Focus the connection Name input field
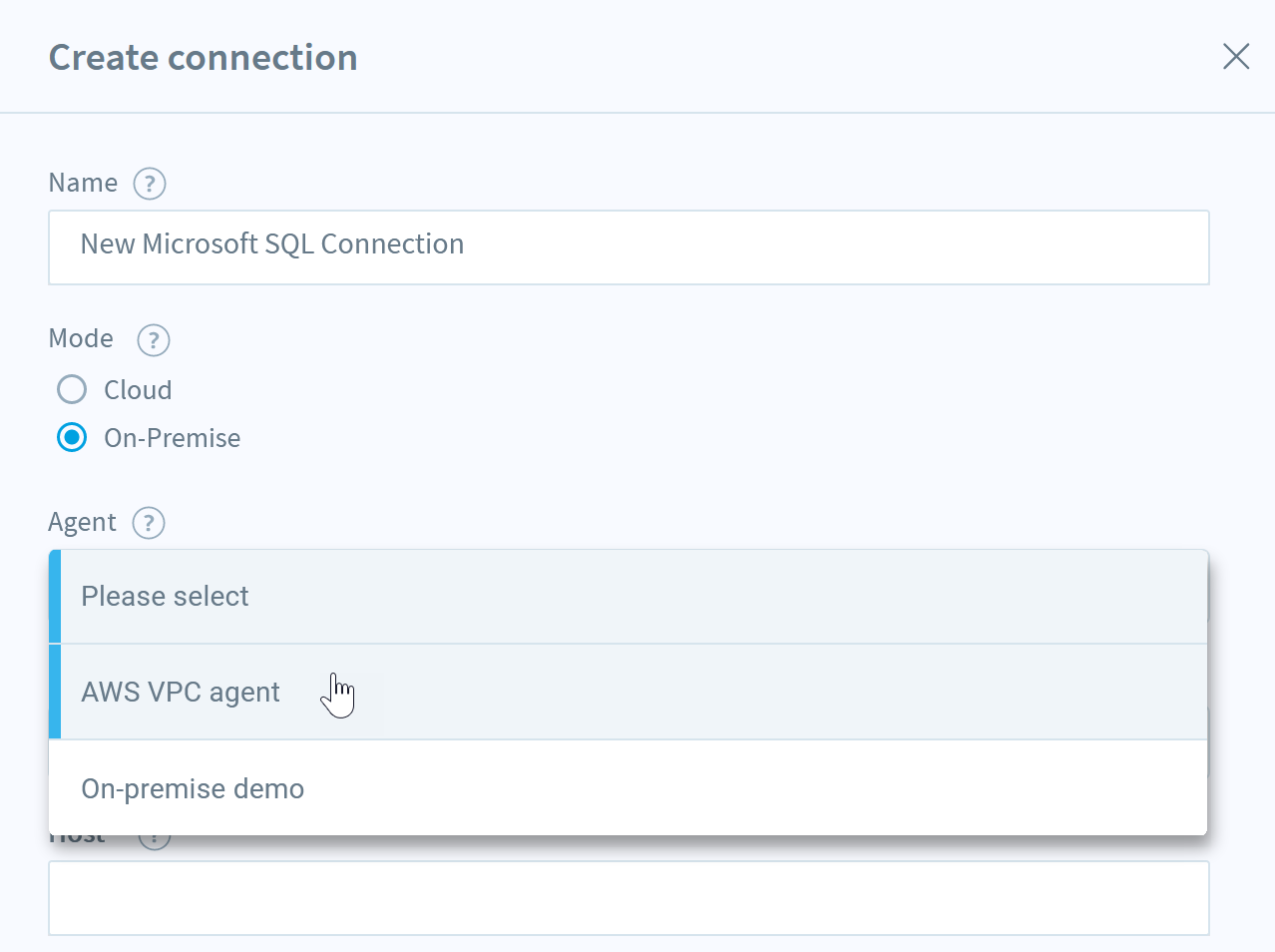This screenshot has height=952, width=1275. tap(629, 247)
